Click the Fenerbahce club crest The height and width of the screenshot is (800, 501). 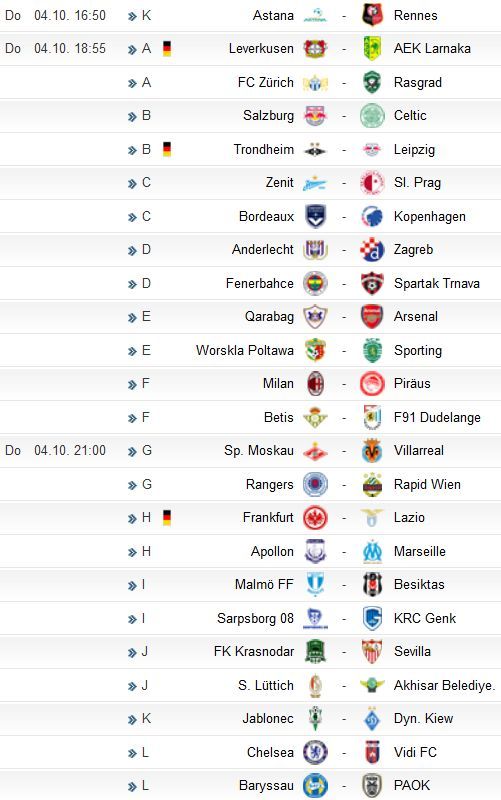(x=315, y=284)
